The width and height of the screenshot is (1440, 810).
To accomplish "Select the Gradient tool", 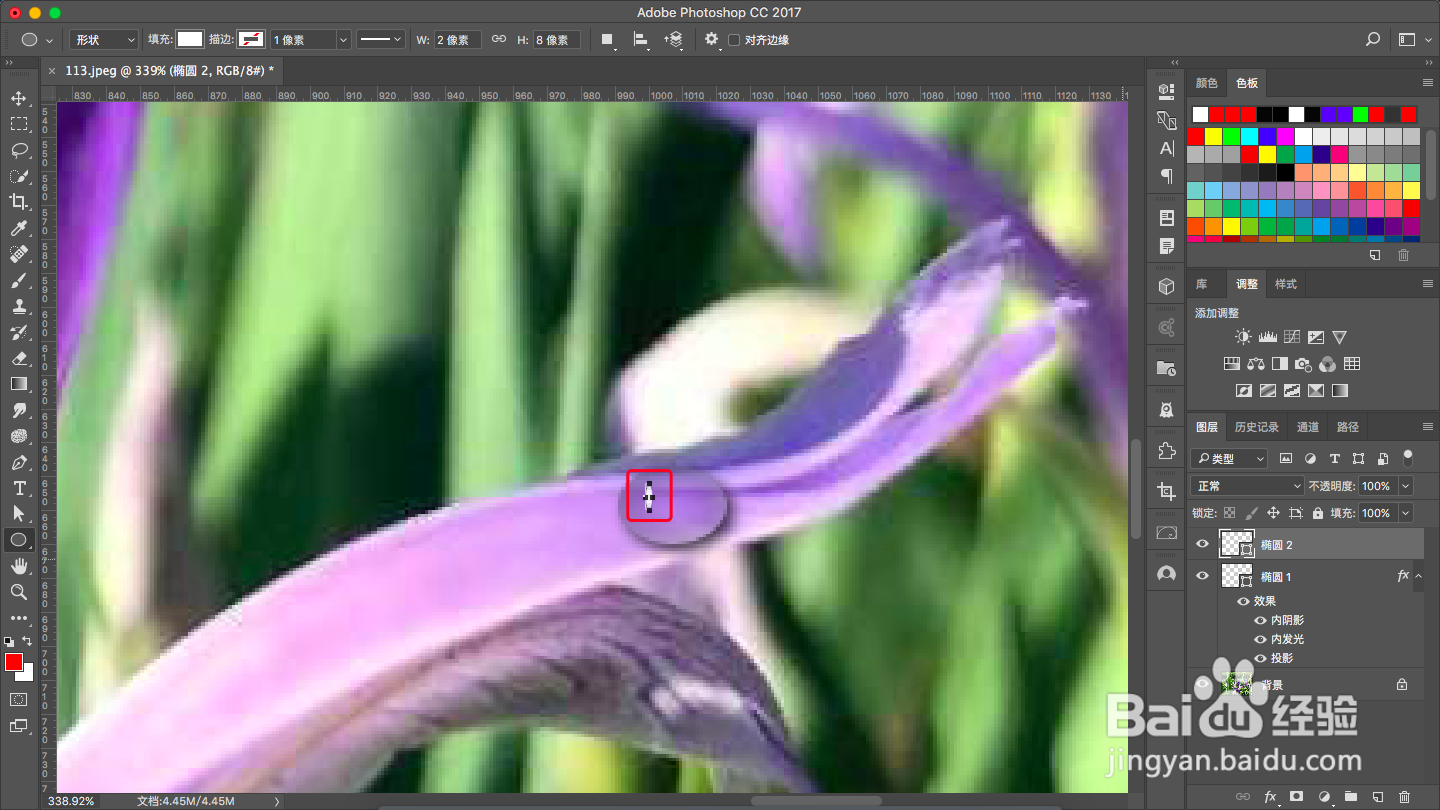I will click(x=19, y=384).
